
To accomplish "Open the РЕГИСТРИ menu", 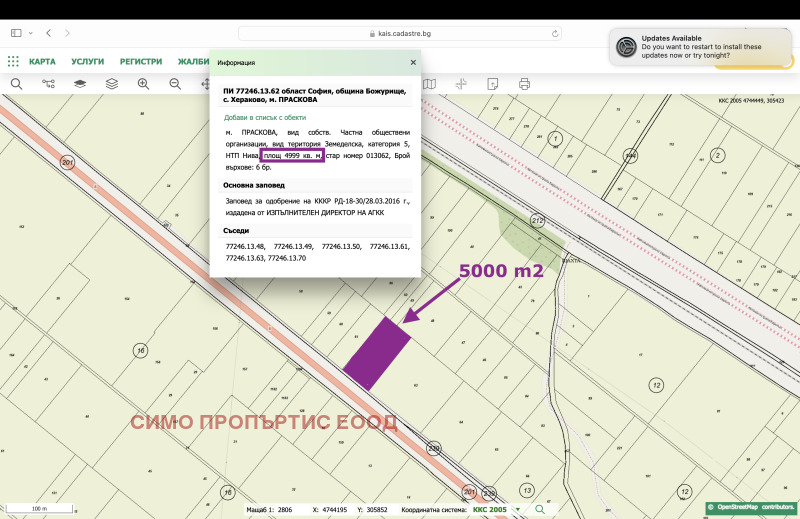I will (x=141, y=61).
